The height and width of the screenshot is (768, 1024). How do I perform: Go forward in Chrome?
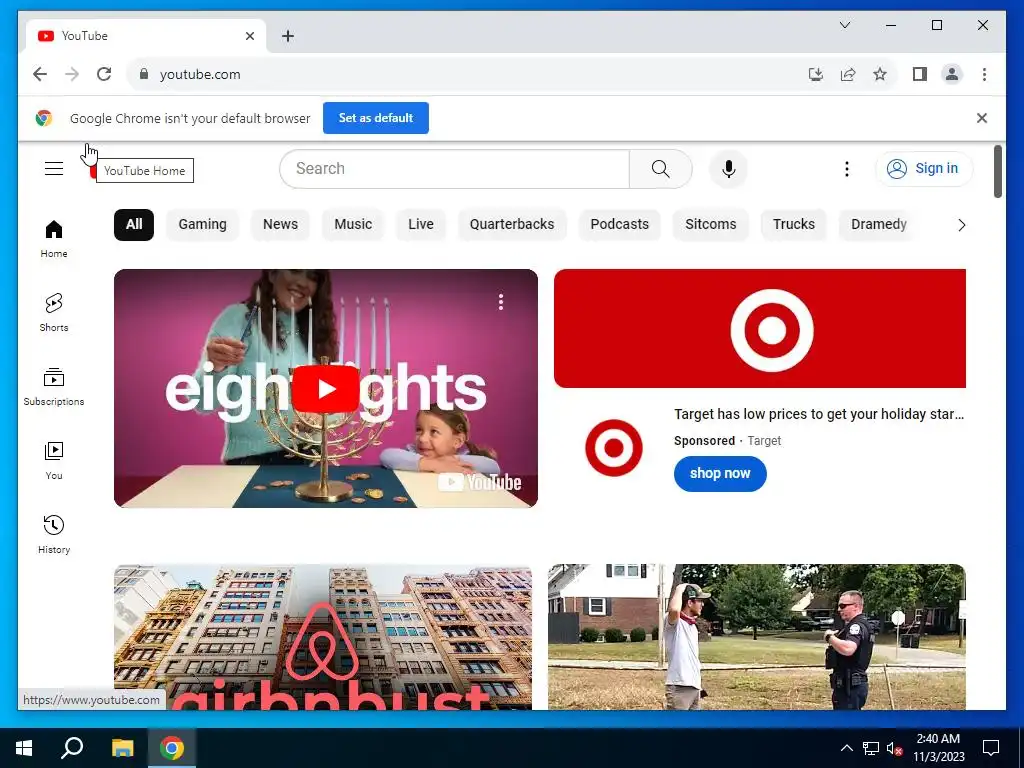(72, 74)
